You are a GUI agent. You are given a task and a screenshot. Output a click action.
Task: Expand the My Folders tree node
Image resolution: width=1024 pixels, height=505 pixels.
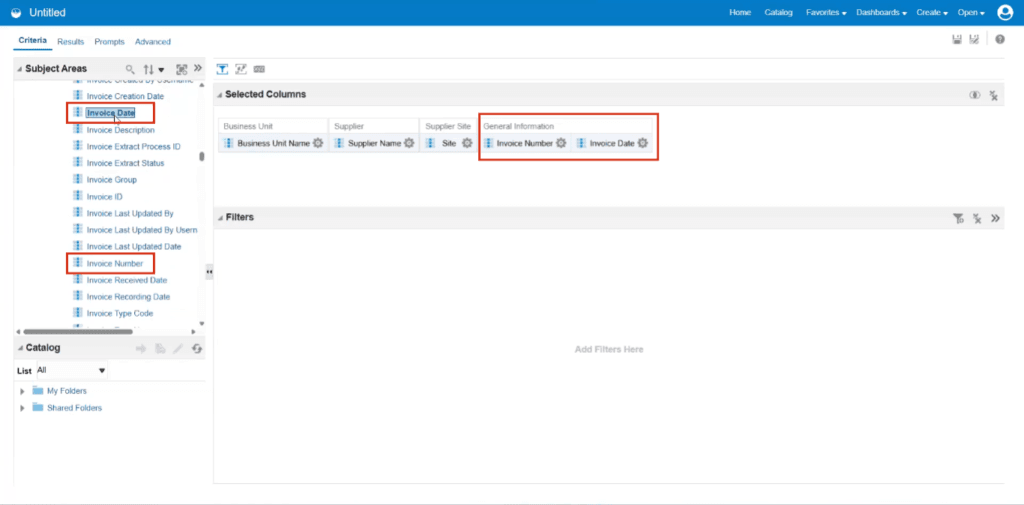coord(23,391)
